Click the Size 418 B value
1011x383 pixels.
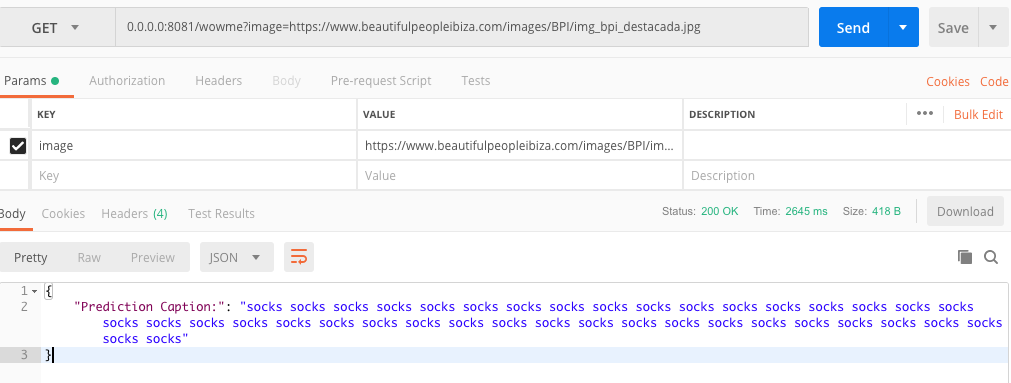tap(888, 211)
